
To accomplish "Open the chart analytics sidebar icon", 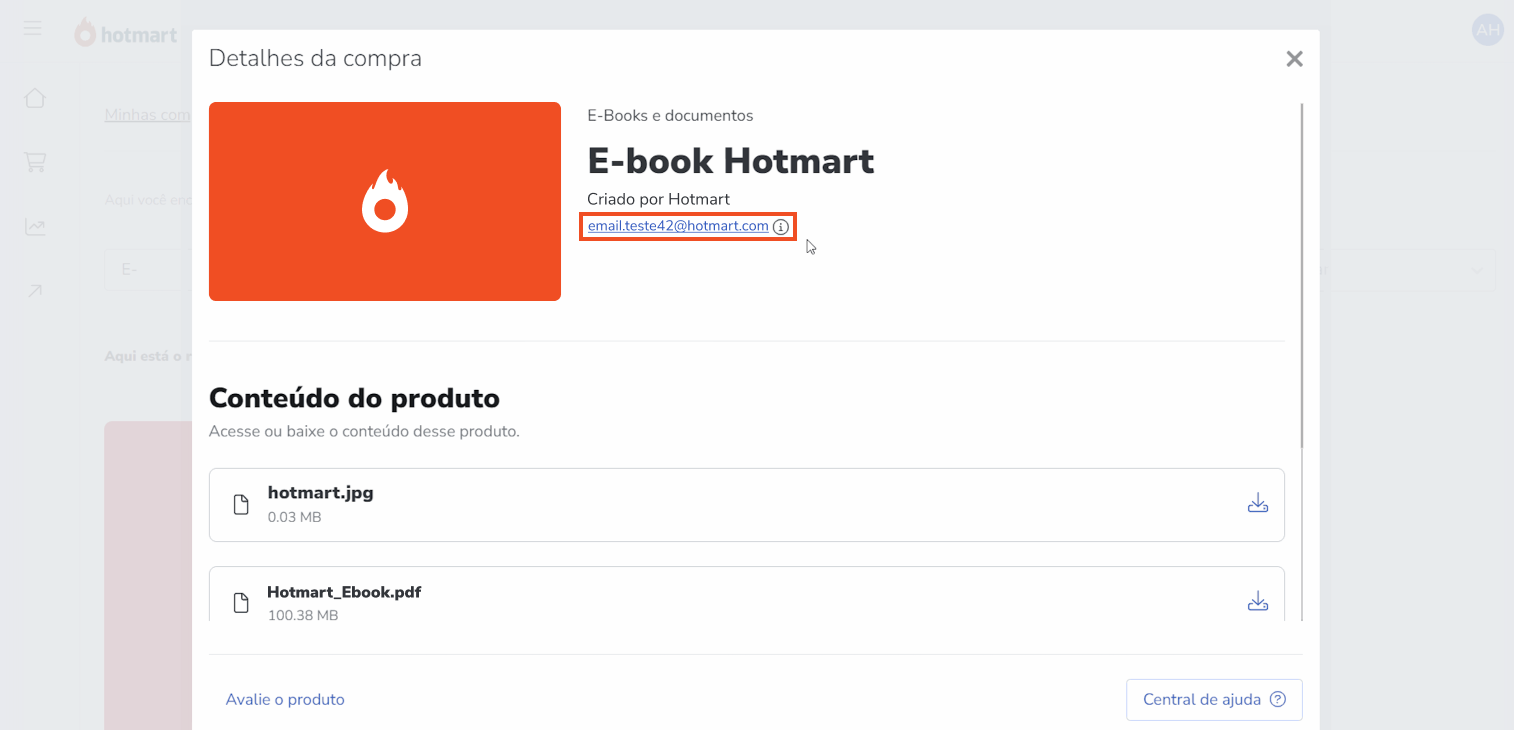I will (35, 227).
